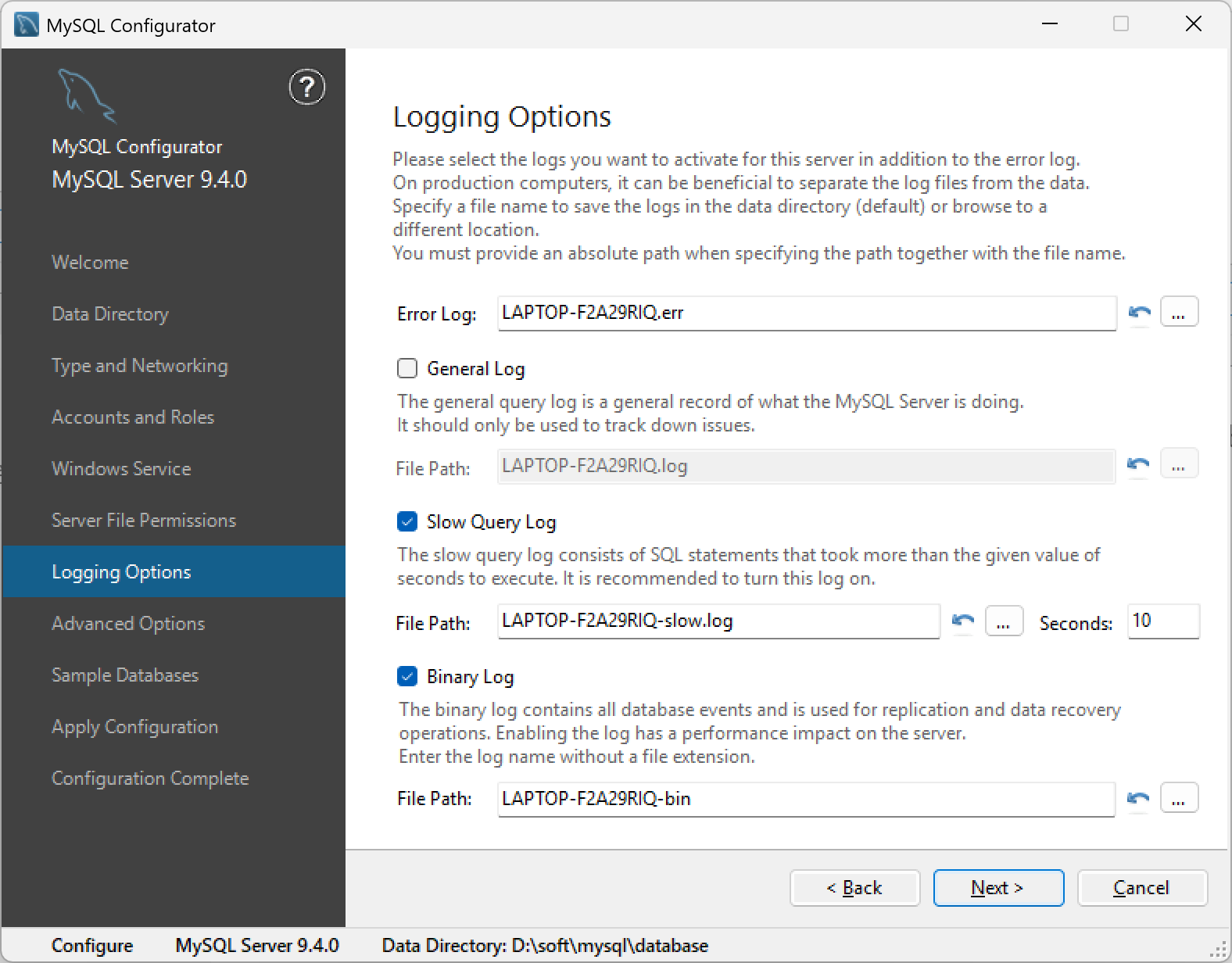
Task: Browse for Binary Log file location
Action: [1179, 798]
